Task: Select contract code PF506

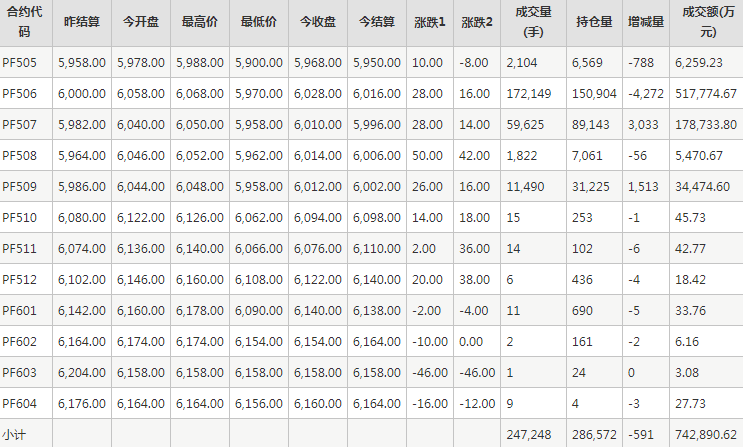Action: pyautogui.click(x=19, y=93)
